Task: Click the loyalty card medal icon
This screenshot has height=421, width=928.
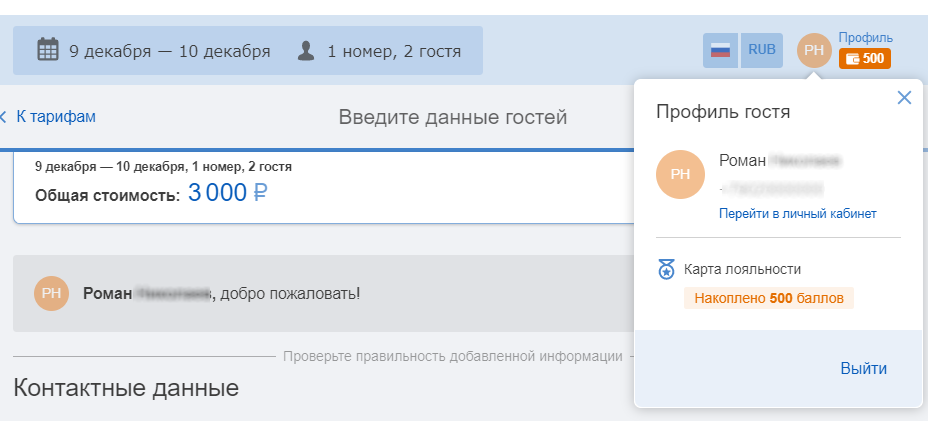Action: (666, 269)
